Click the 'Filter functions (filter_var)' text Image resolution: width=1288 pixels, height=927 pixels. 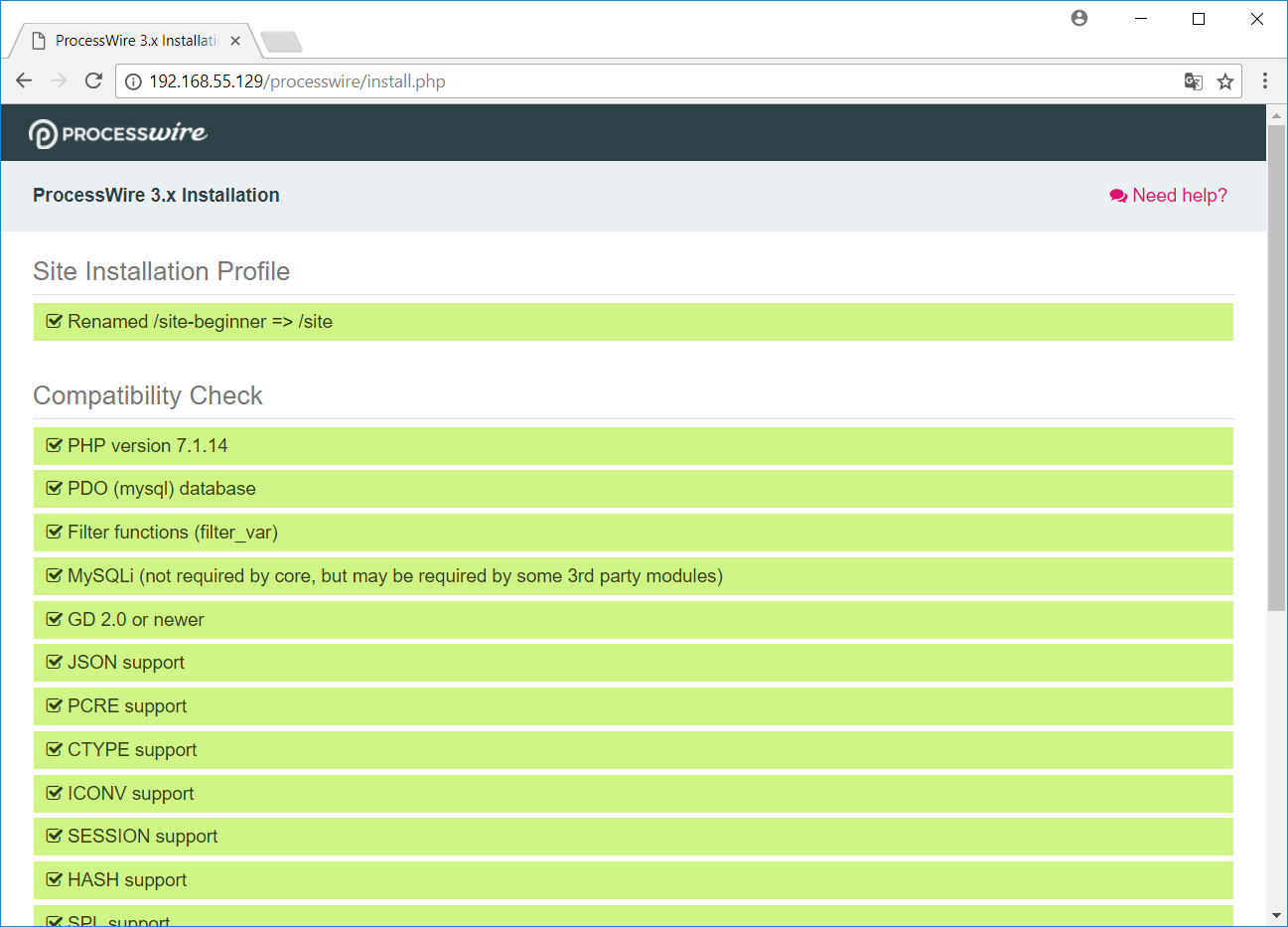pyautogui.click(x=173, y=533)
